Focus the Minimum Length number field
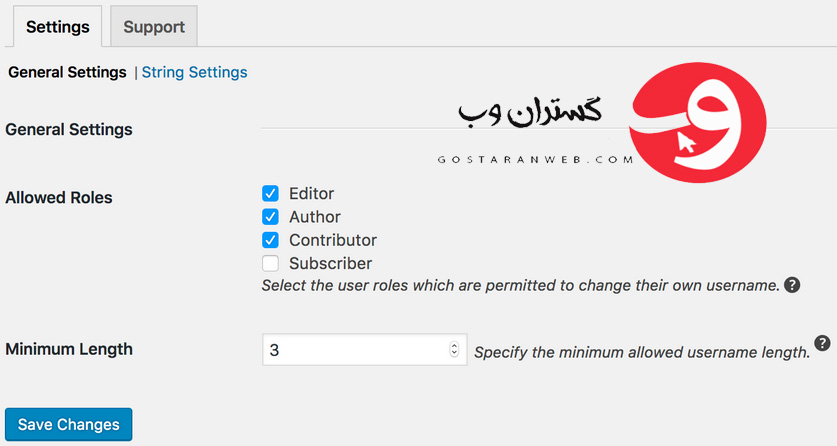 365,349
